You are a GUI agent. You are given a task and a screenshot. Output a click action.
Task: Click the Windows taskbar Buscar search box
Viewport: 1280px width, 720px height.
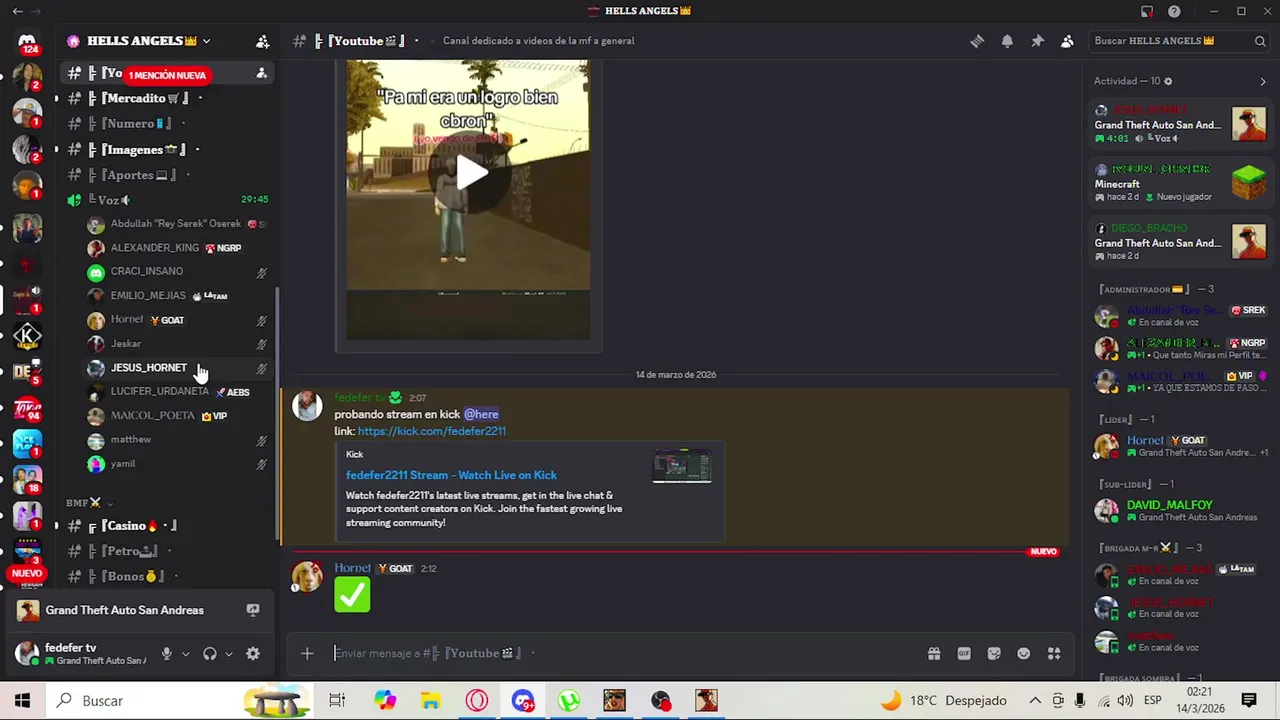[180, 701]
